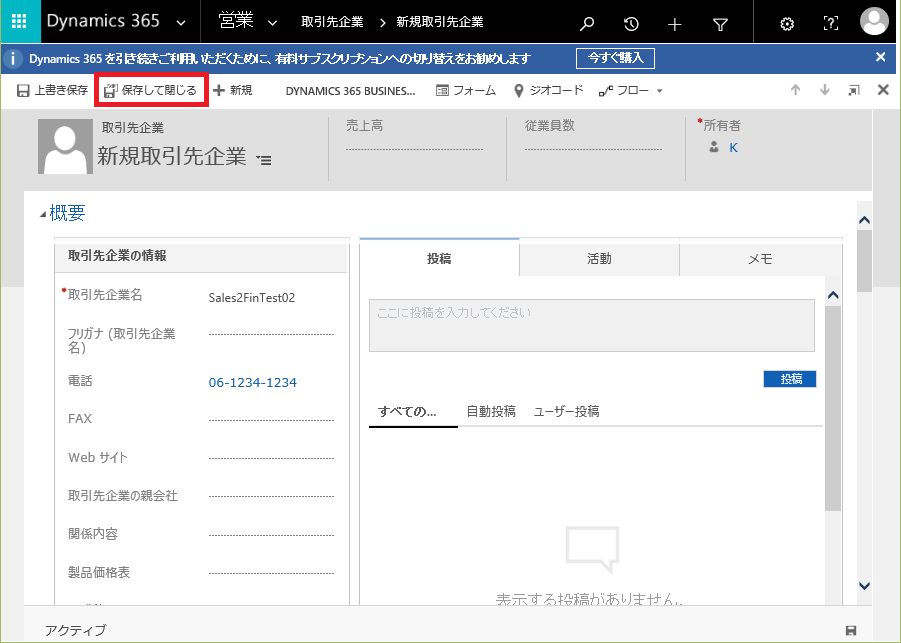Open DYNAMICS 365 BUSINES... command
Screen dimensions: 901x643
(x=351, y=91)
